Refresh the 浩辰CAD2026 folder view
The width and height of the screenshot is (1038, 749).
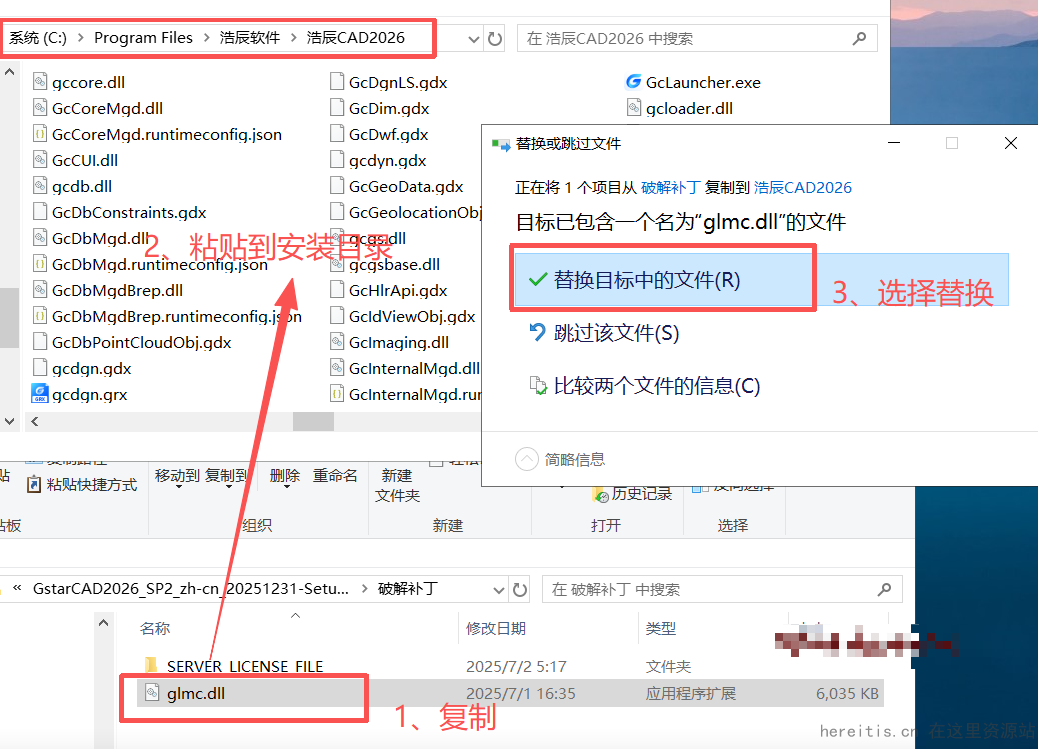[495, 38]
